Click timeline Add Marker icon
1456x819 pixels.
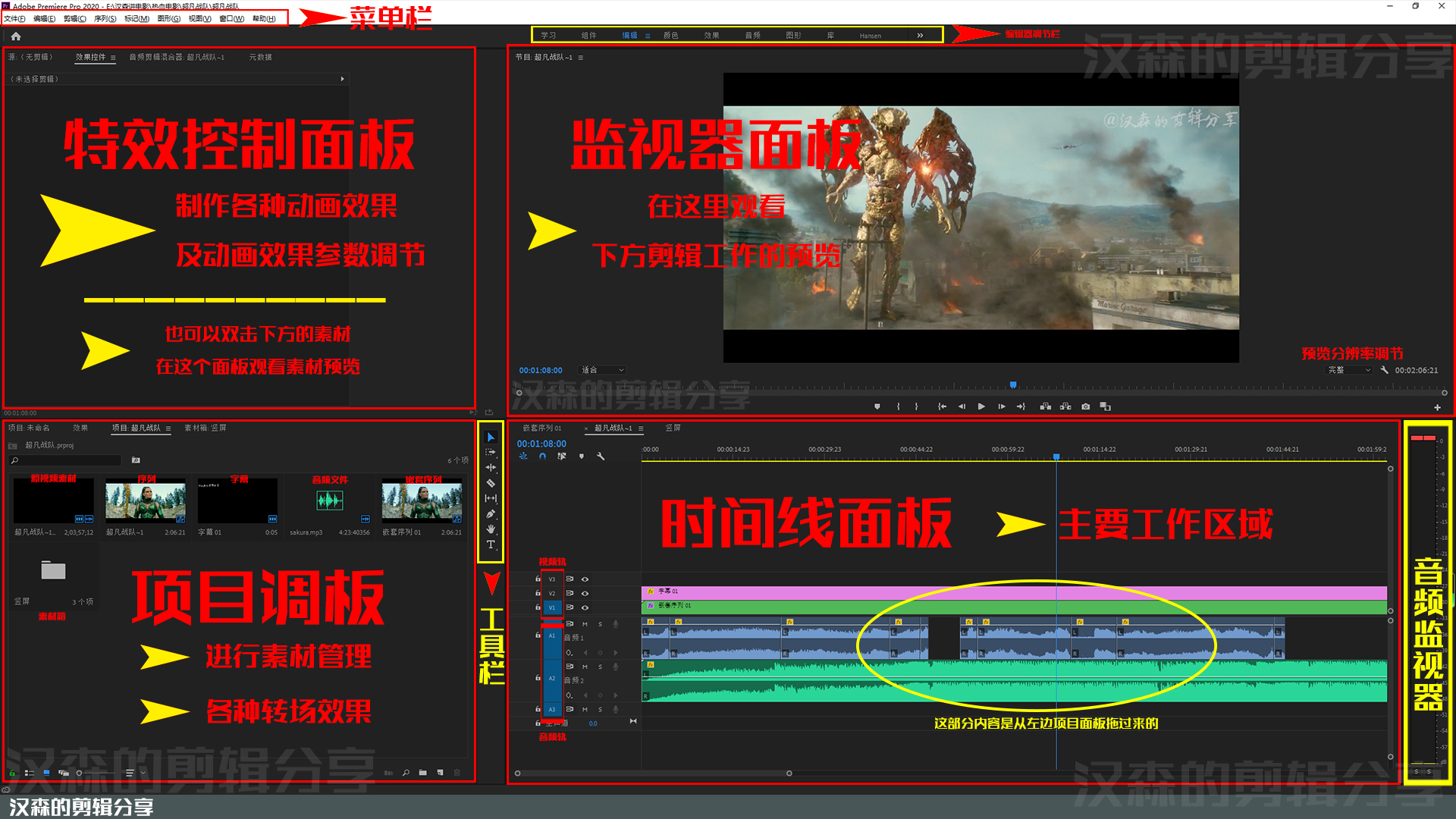click(582, 457)
